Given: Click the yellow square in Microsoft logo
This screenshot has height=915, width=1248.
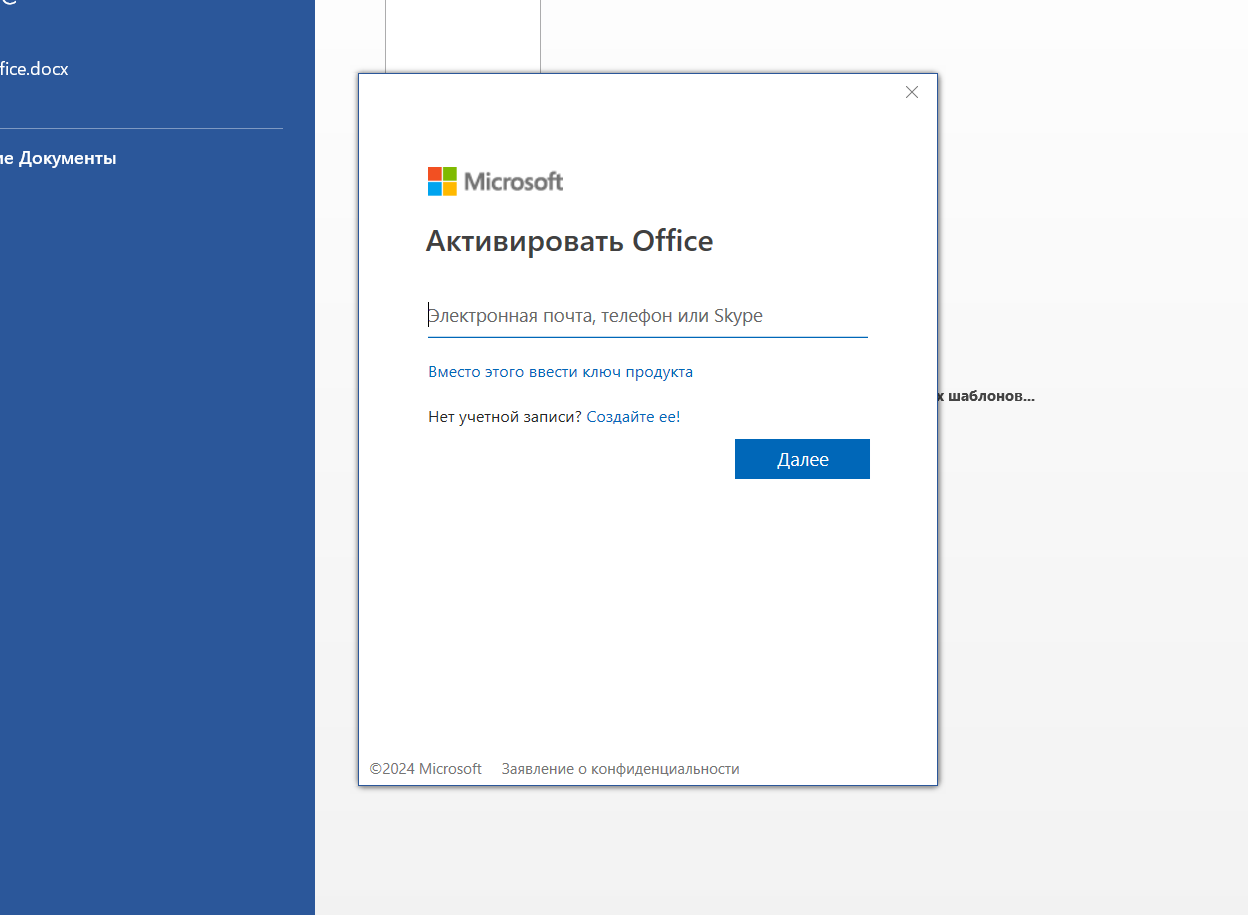Looking at the screenshot, I should tap(450, 189).
